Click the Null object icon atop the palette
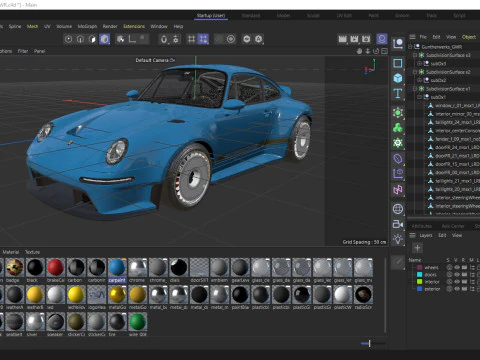This screenshot has width=480, height=360. [x=398, y=44]
